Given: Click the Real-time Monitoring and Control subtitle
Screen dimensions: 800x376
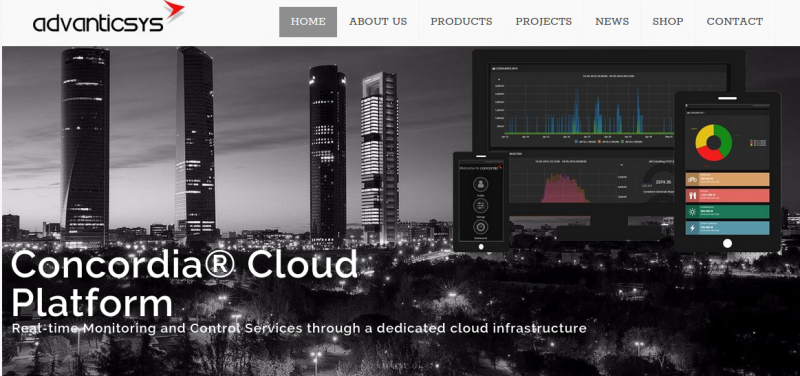Looking at the screenshot, I should tap(299, 328).
